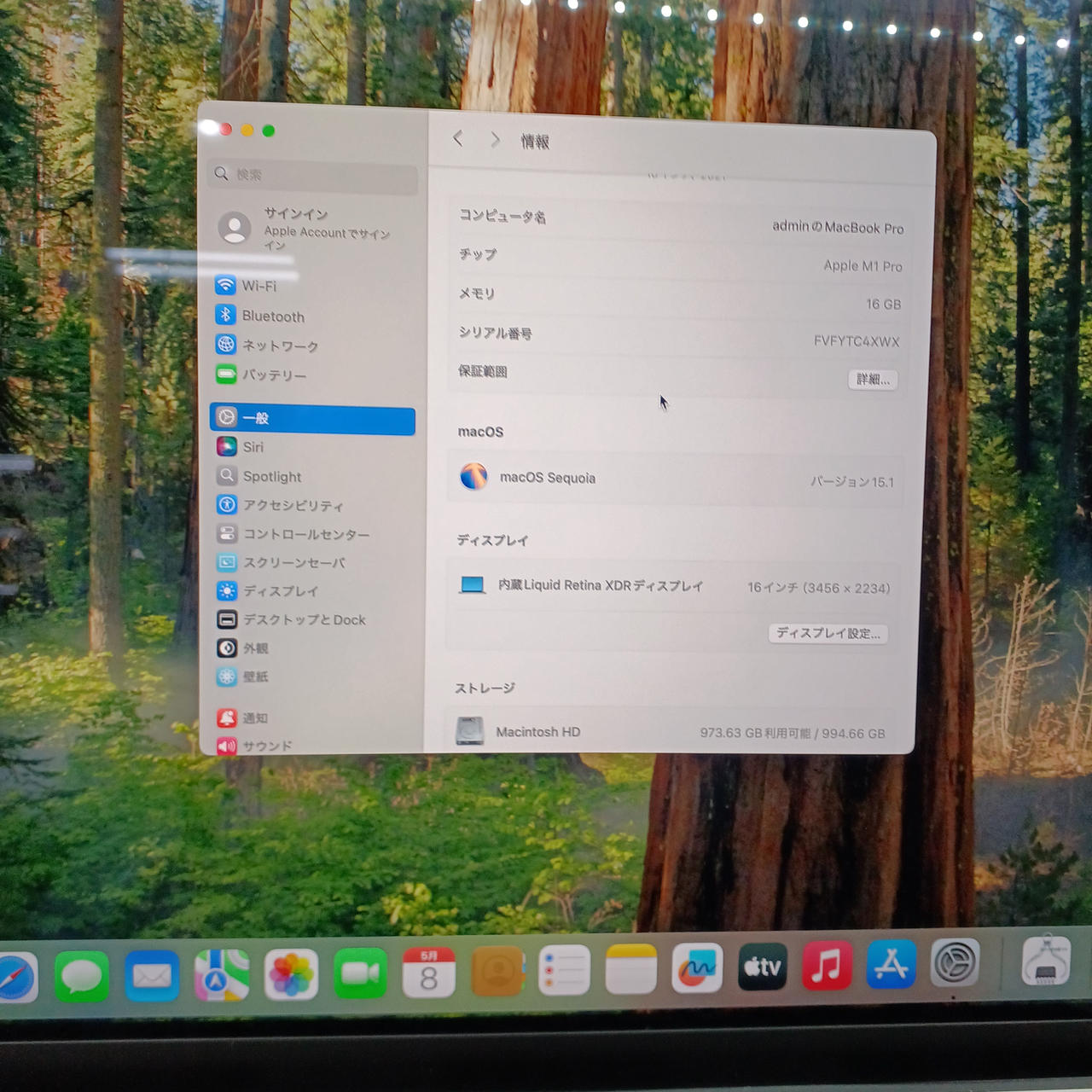Viewport: 1092px width, 1092px height.
Task: Select スクリーンセーバ in sidebar
Action: point(293,562)
